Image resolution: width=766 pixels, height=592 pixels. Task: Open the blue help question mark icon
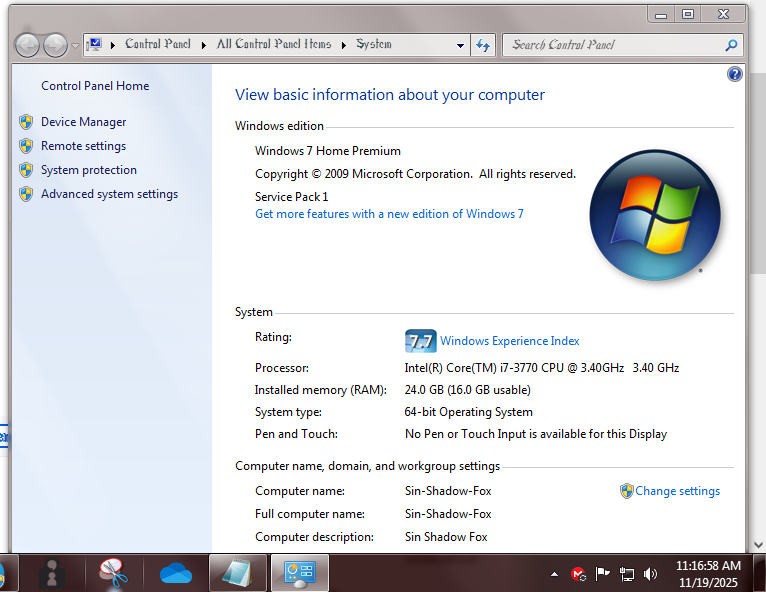(734, 74)
